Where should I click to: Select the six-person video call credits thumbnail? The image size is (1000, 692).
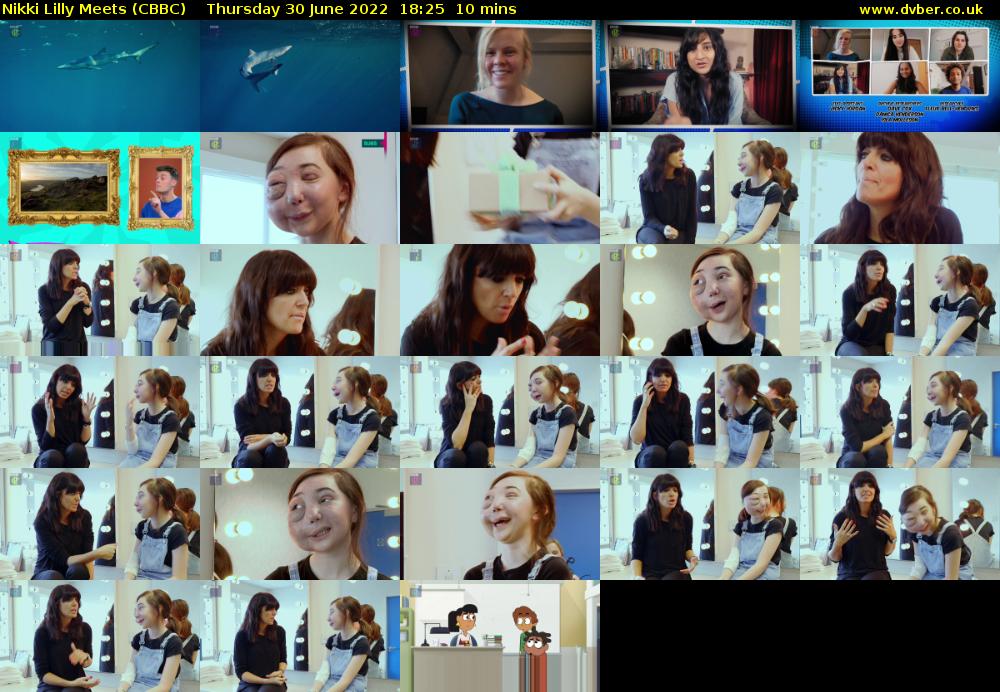(900, 76)
